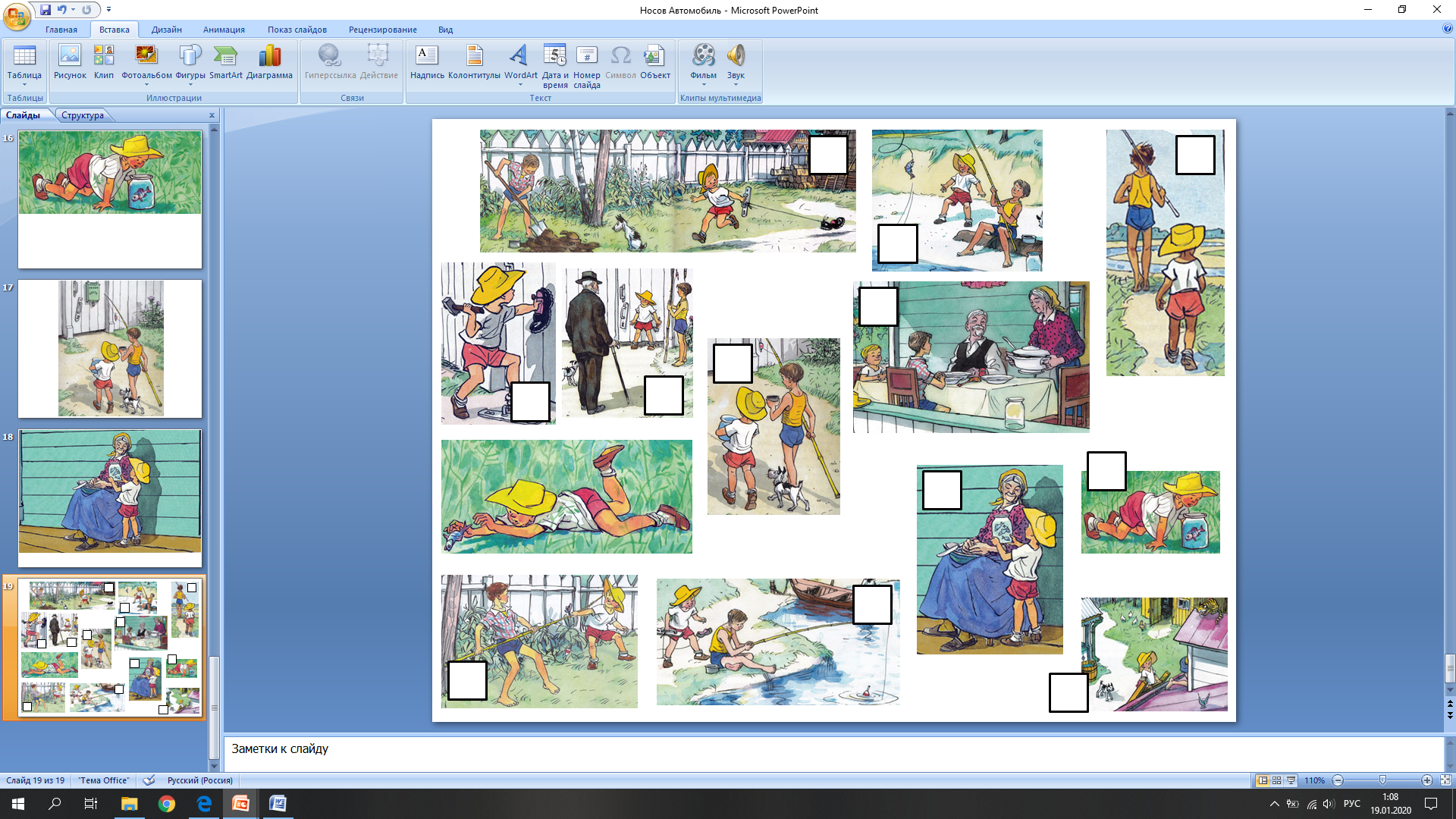Insert an Объект object
Viewport: 1456px width, 819px height.
tap(654, 62)
